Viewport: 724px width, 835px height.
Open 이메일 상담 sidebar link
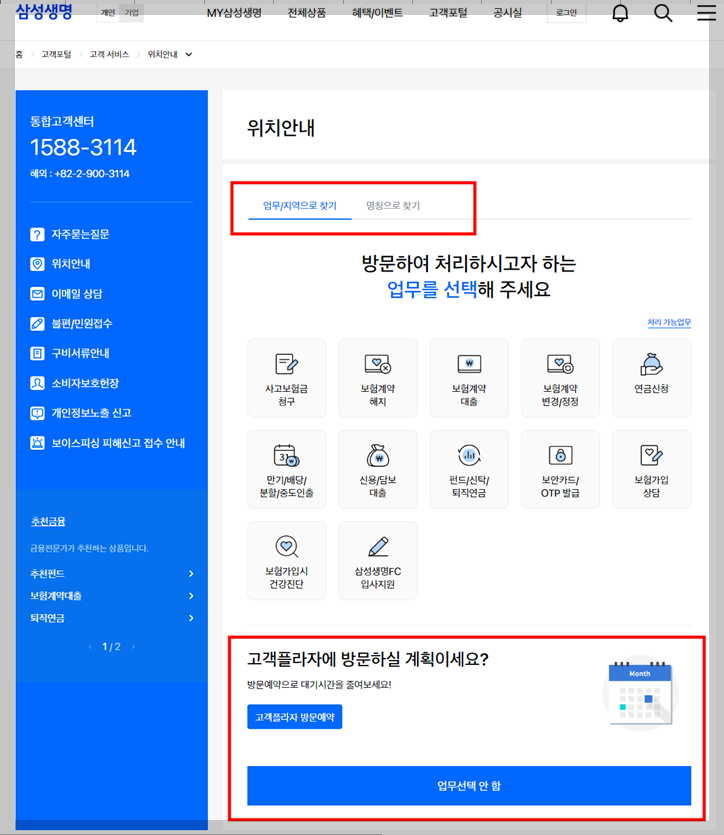coord(77,294)
